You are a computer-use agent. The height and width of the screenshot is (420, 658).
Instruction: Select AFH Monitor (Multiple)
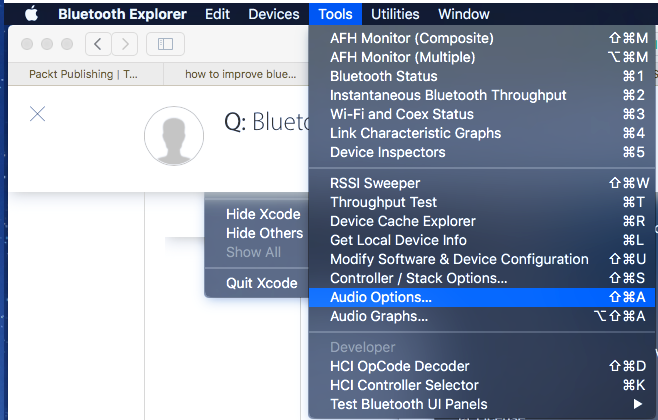coord(481,57)
